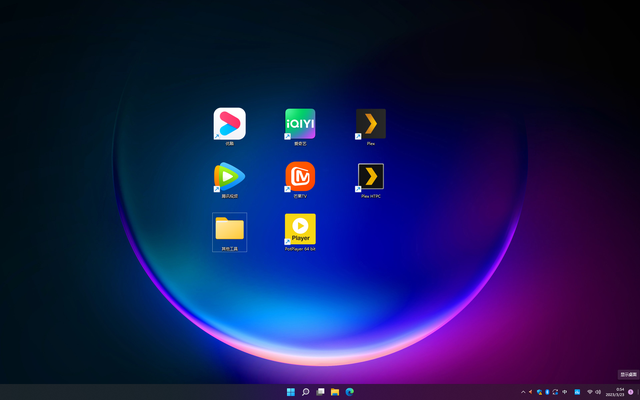Click the 优酷 label text

pyautogui.click(x=229, y=143)
